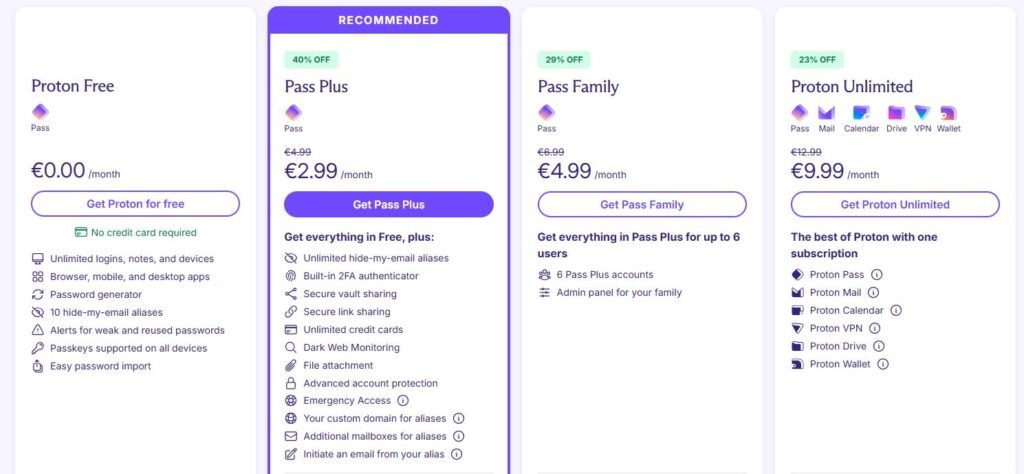
Task: Choose the Get Pass Family button
Action: point(642,204)
